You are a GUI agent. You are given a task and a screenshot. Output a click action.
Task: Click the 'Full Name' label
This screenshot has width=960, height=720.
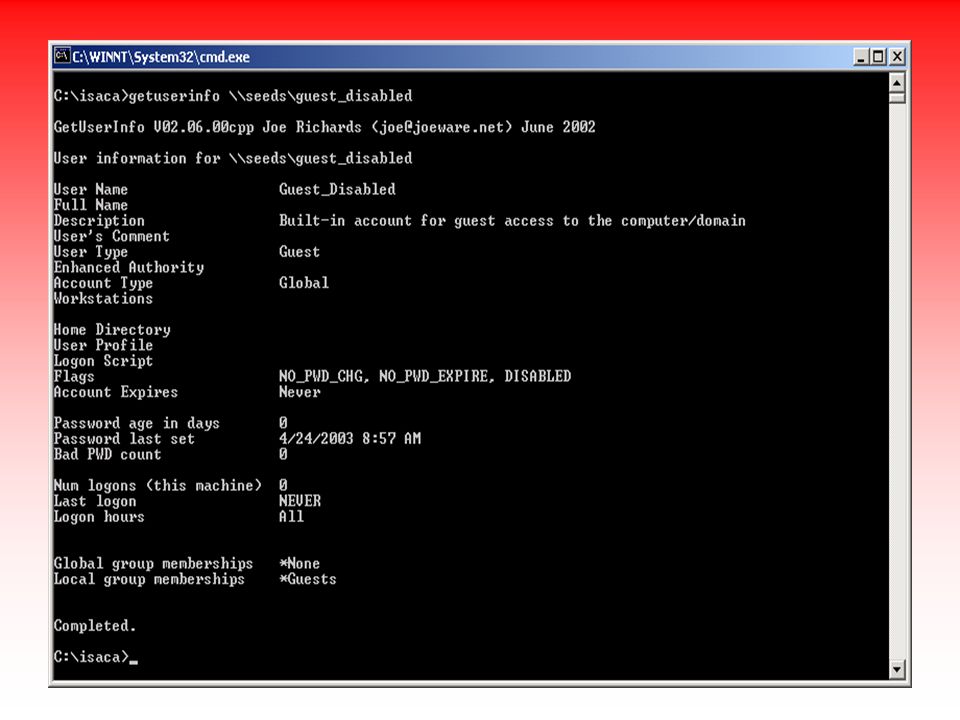pos(91,205)
